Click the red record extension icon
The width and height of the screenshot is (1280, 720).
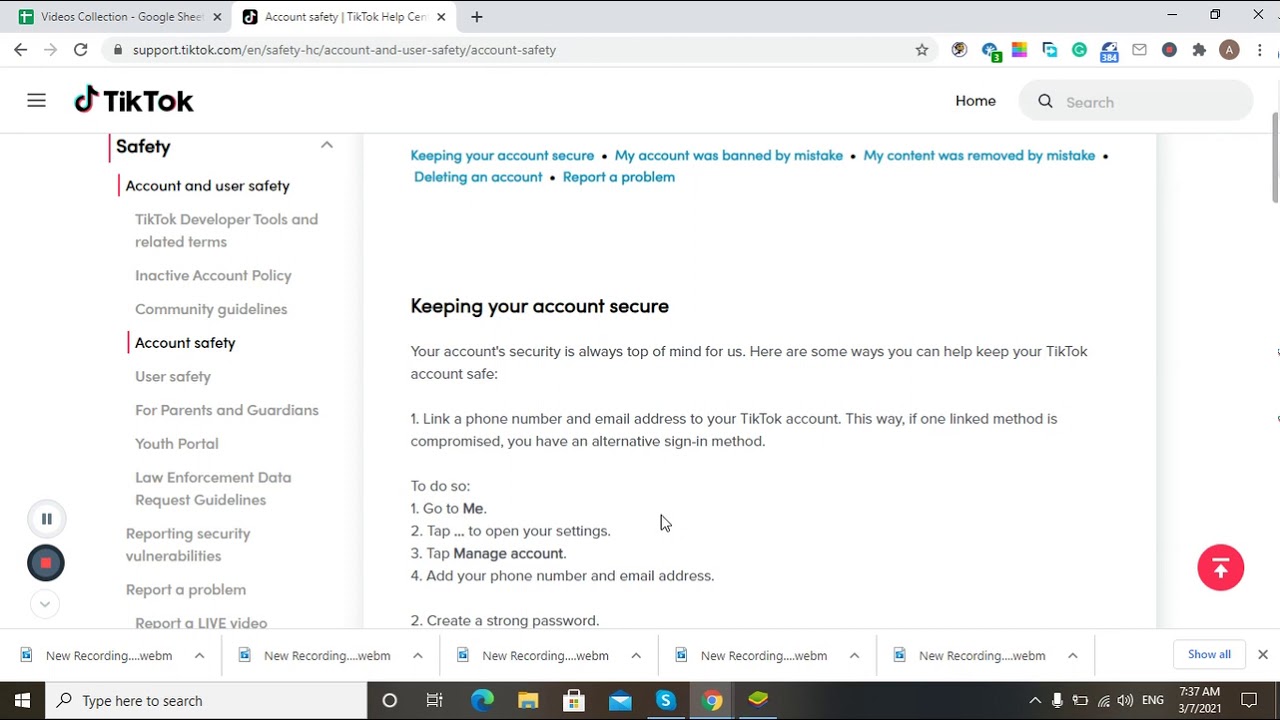(1169, 50)
